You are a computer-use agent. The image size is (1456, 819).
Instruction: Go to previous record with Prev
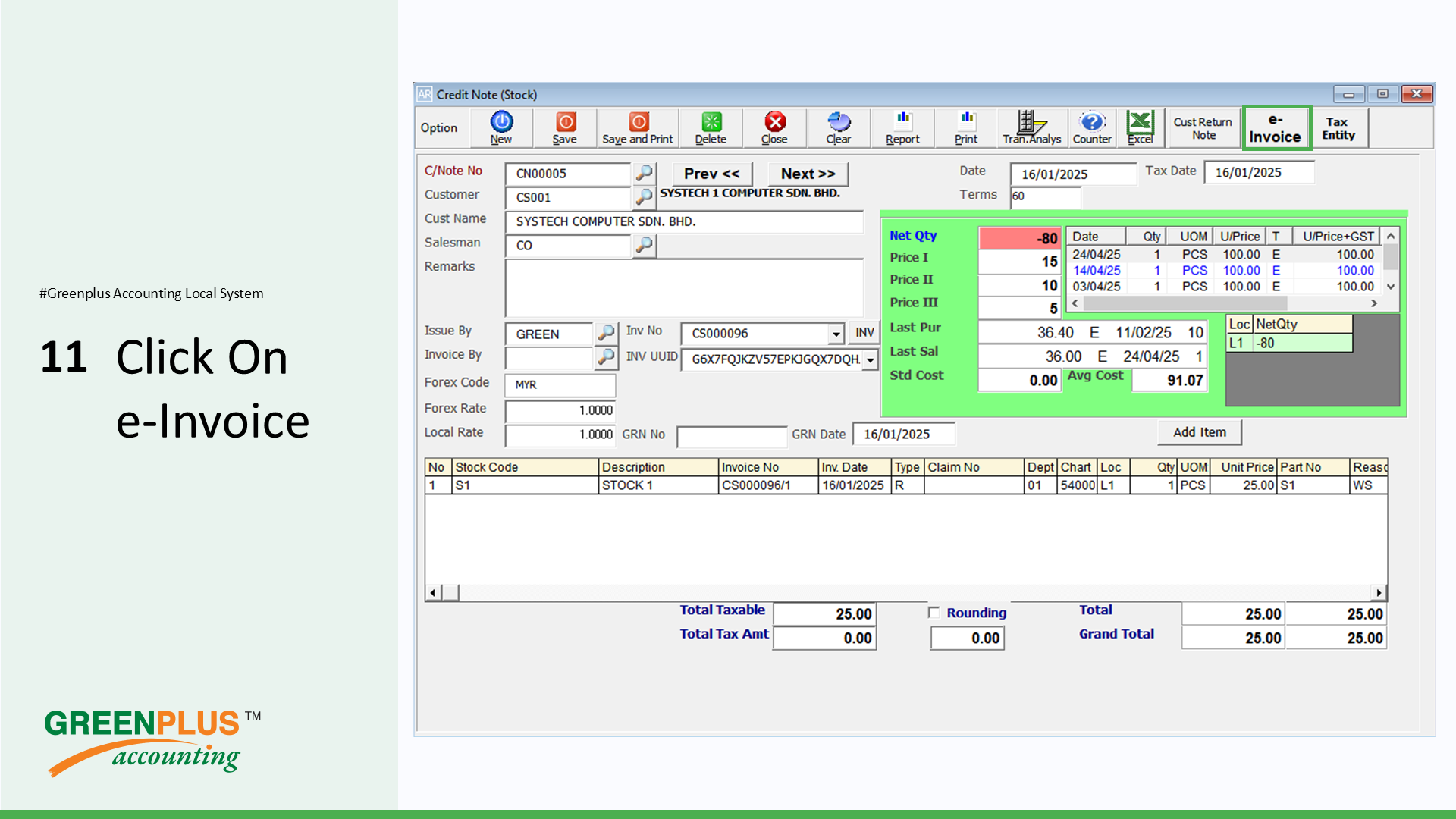pyautogui.click(x=711, y=174)
